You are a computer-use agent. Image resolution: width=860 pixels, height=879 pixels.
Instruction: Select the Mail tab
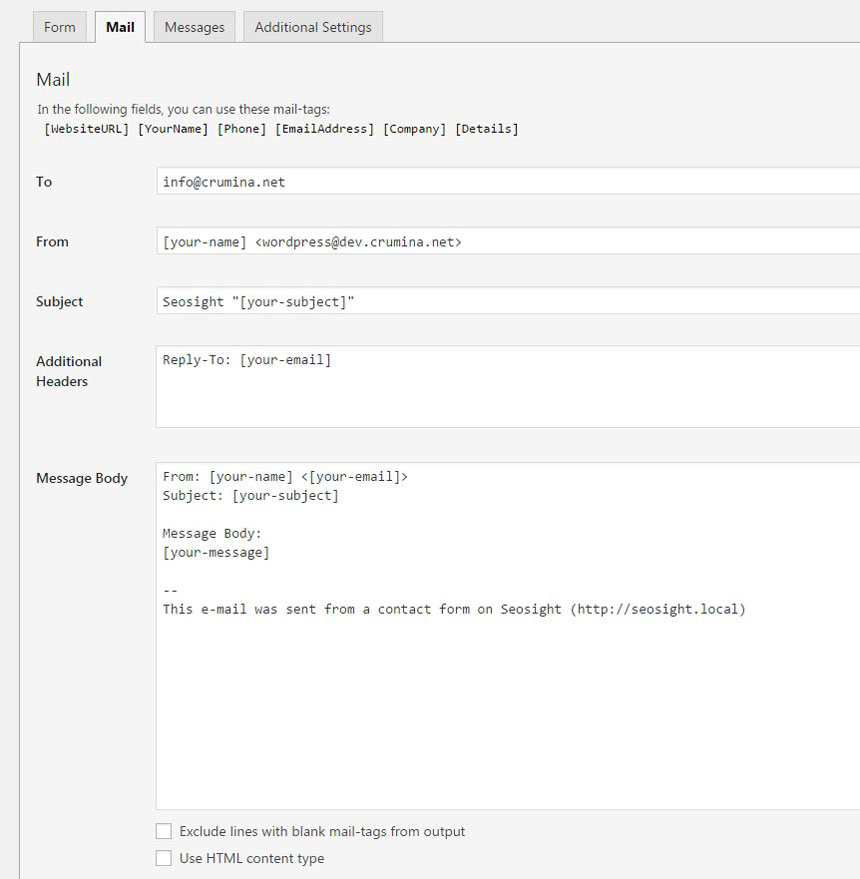click(120, 27)
